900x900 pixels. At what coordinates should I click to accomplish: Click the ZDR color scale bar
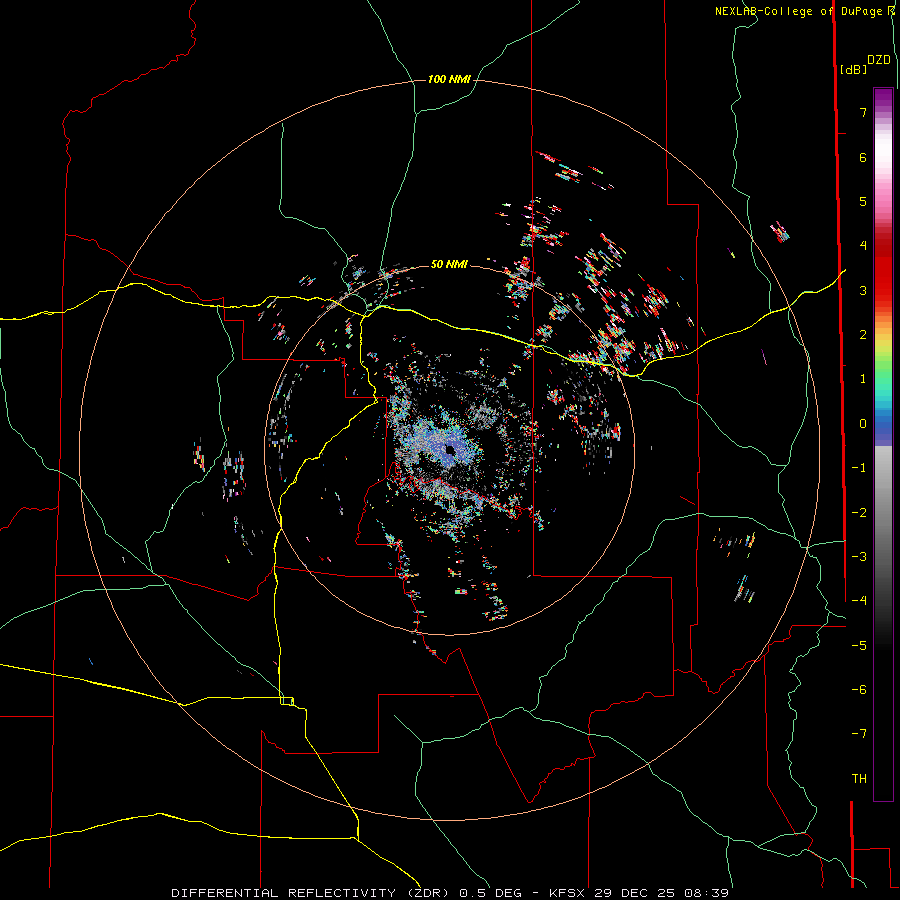[883, 444]
